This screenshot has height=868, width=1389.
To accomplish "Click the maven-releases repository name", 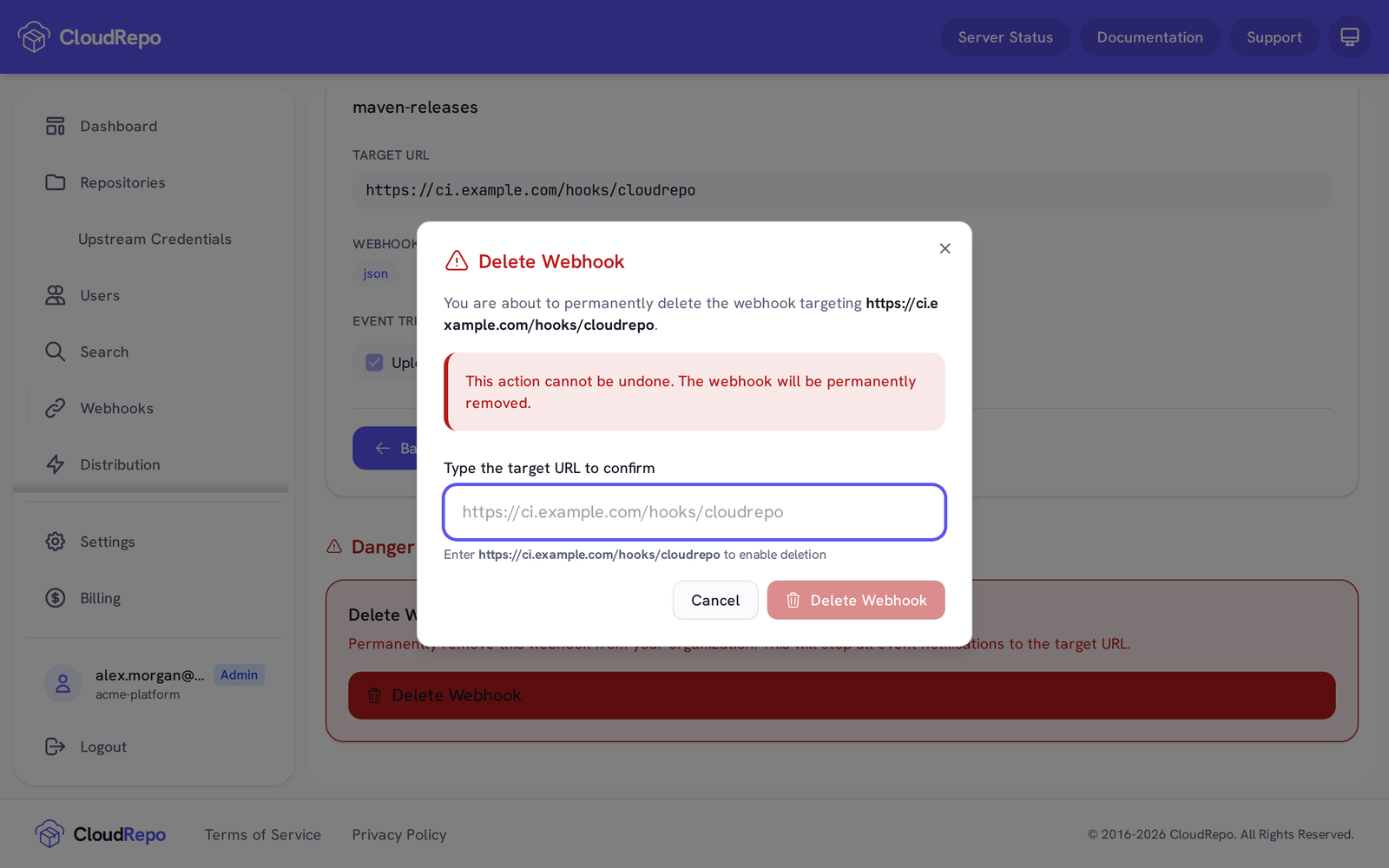I will 415,108.
